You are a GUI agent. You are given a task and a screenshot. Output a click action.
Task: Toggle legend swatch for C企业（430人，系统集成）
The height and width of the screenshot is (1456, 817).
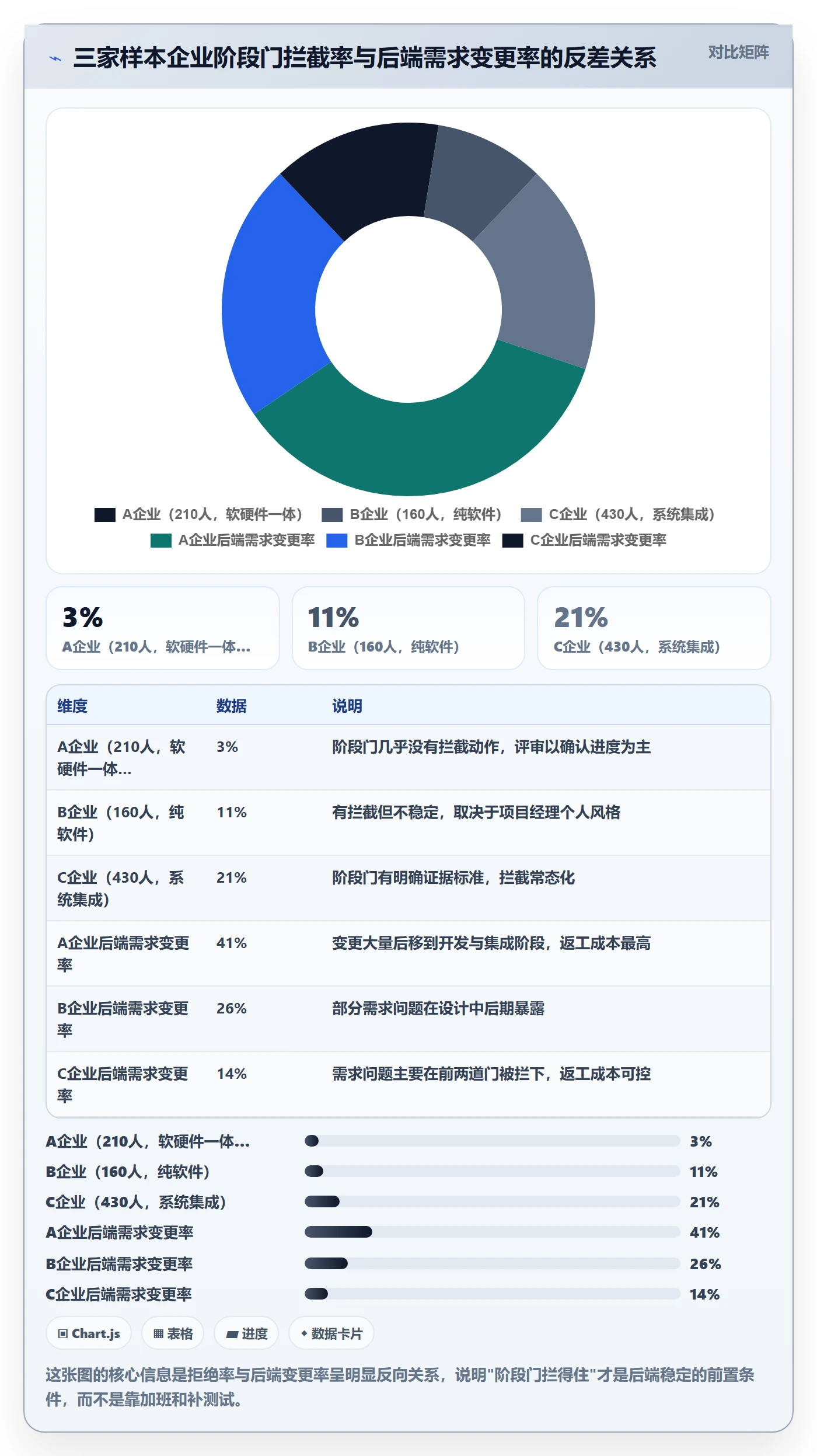[x=531, y=515]
